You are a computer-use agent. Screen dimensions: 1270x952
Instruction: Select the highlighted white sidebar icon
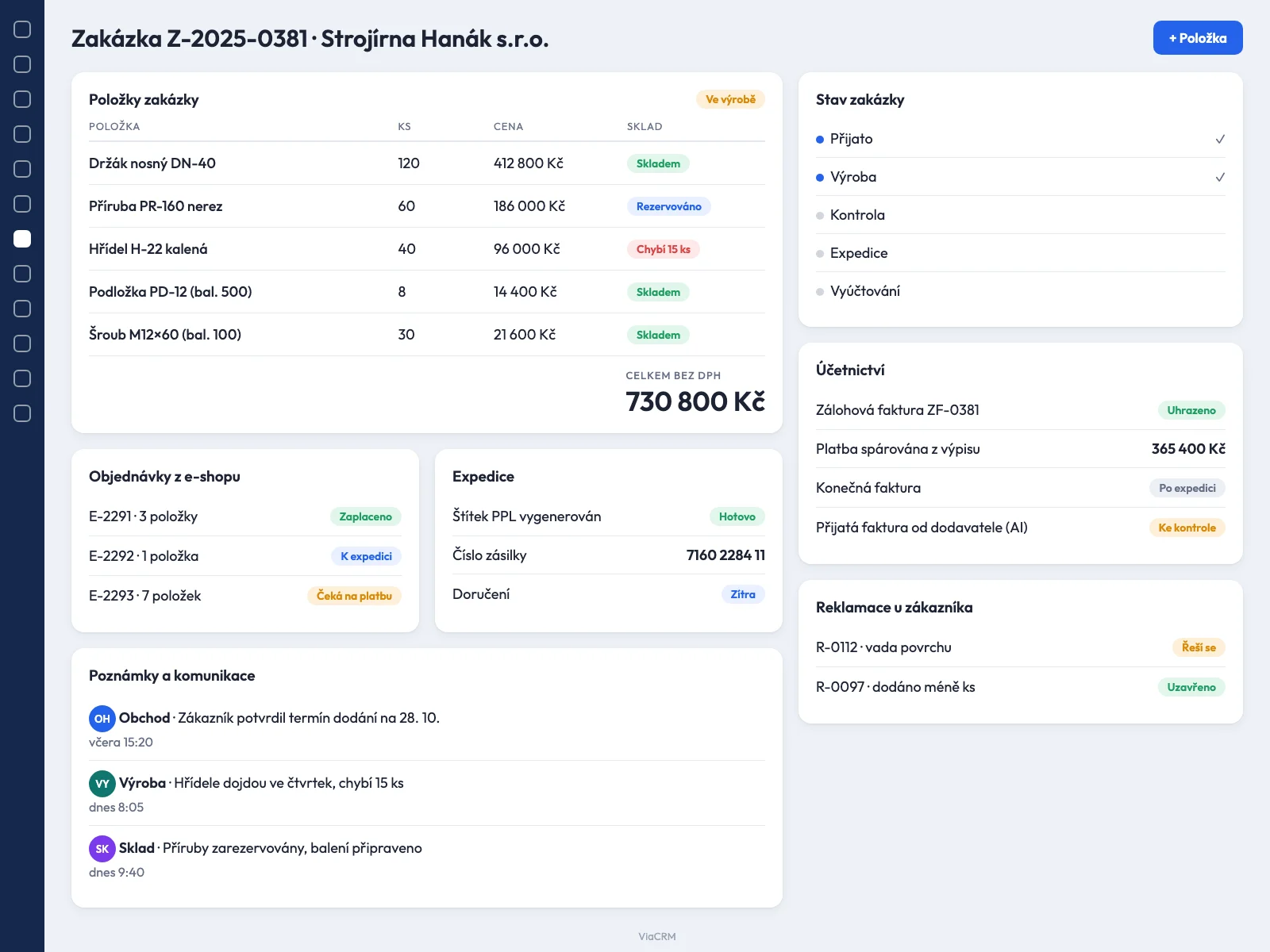[22, 239]
